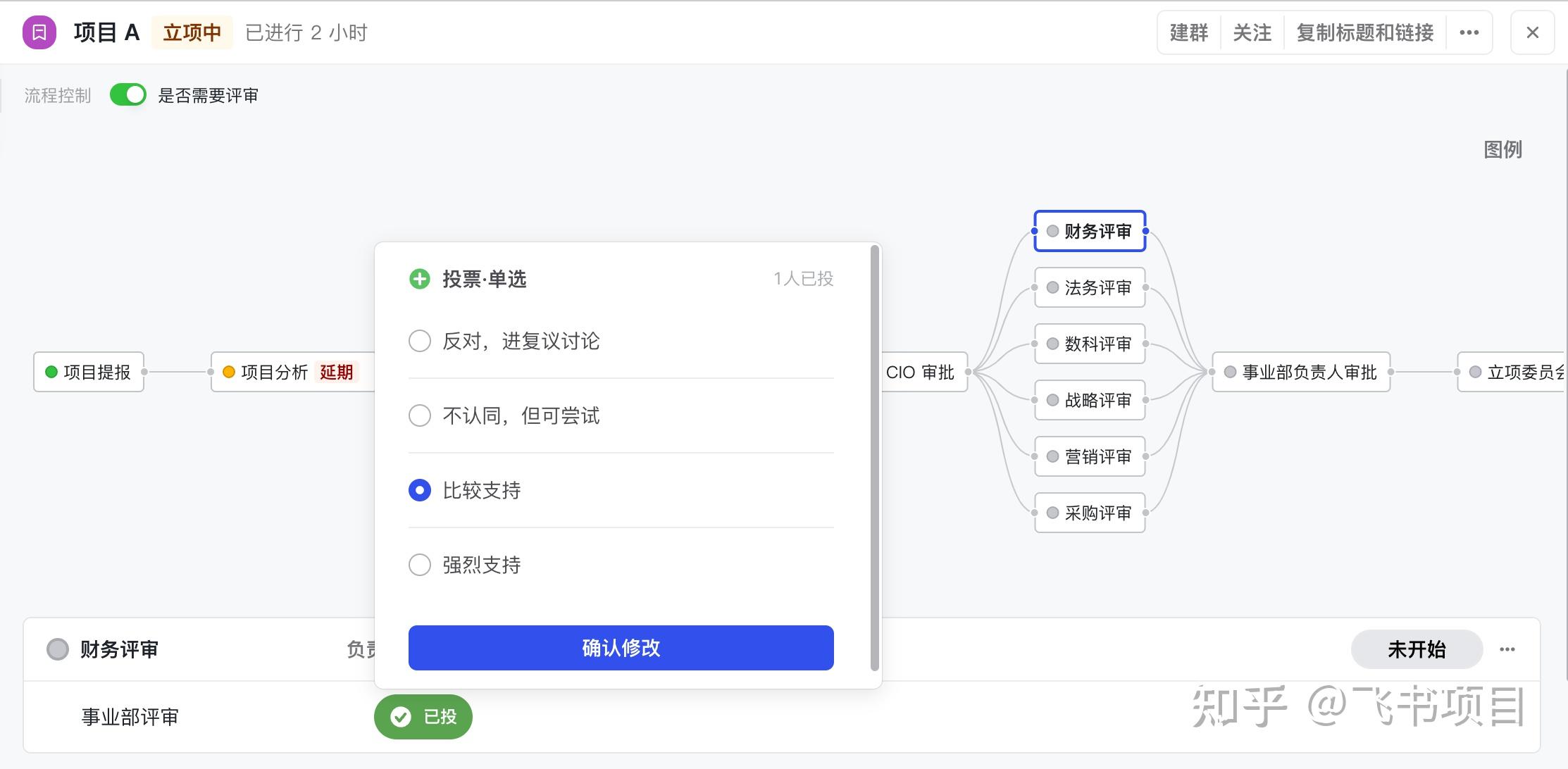
Task: Click the green plus icon beside 投票·单选
Action: click(x=420, y=279)
